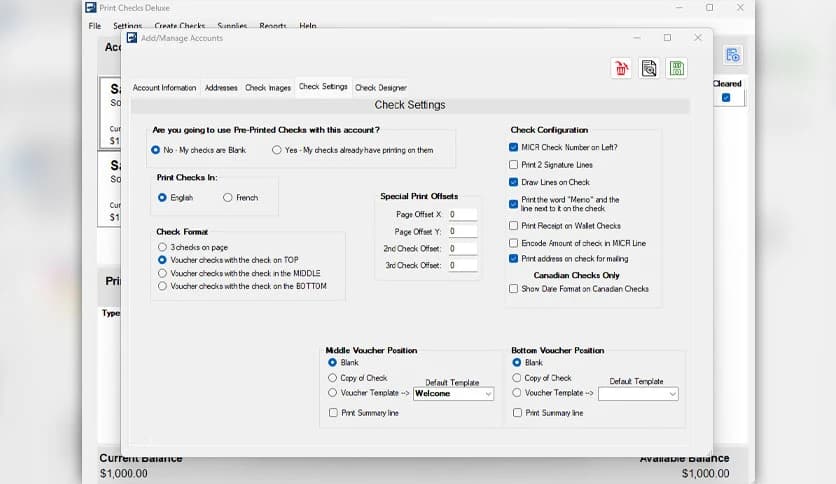Select 'Yes - My checks already have printing'
Image resolution: width=836 pixels, height=484 pixels.
point(352,150)
